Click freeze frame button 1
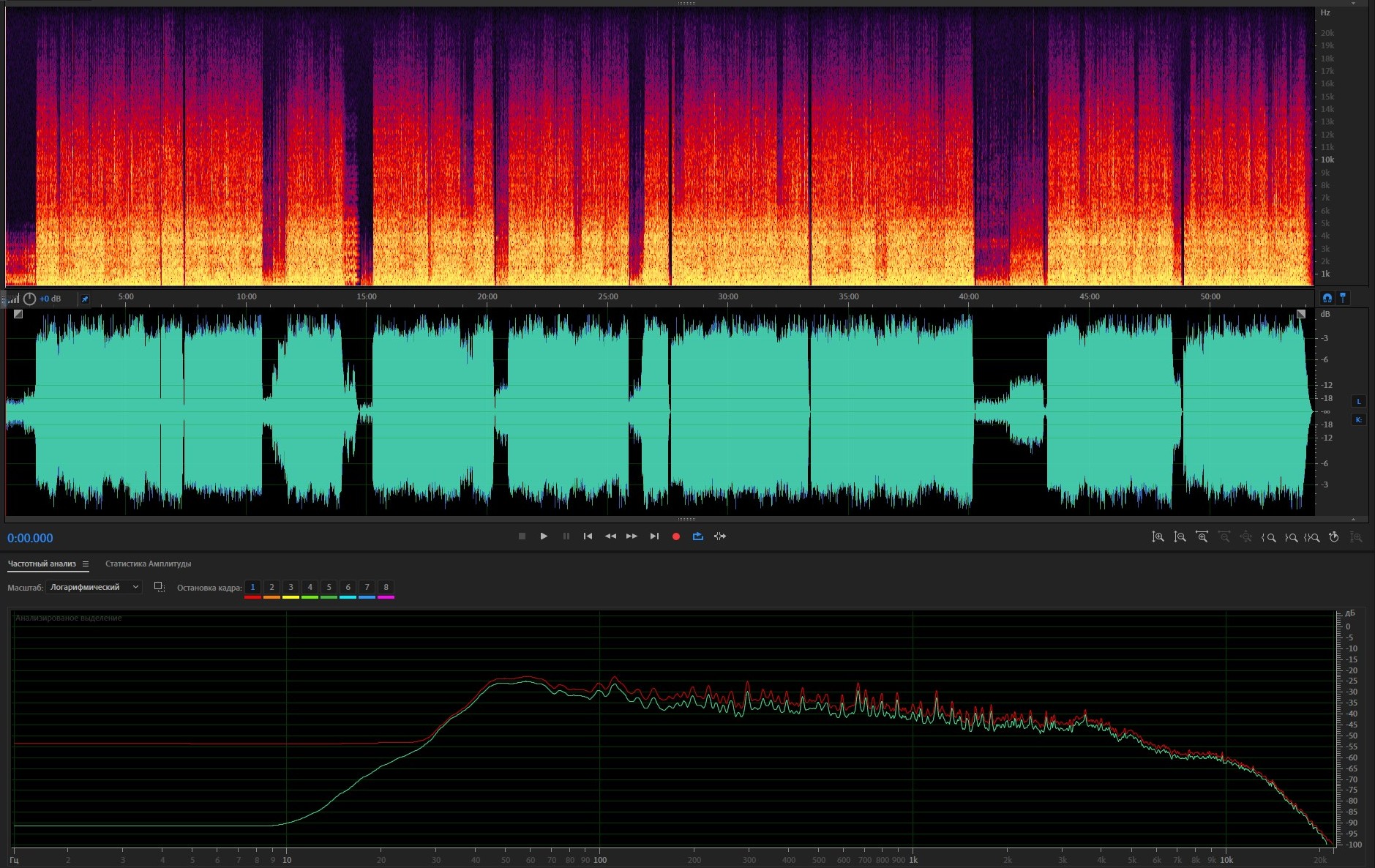 252,587
